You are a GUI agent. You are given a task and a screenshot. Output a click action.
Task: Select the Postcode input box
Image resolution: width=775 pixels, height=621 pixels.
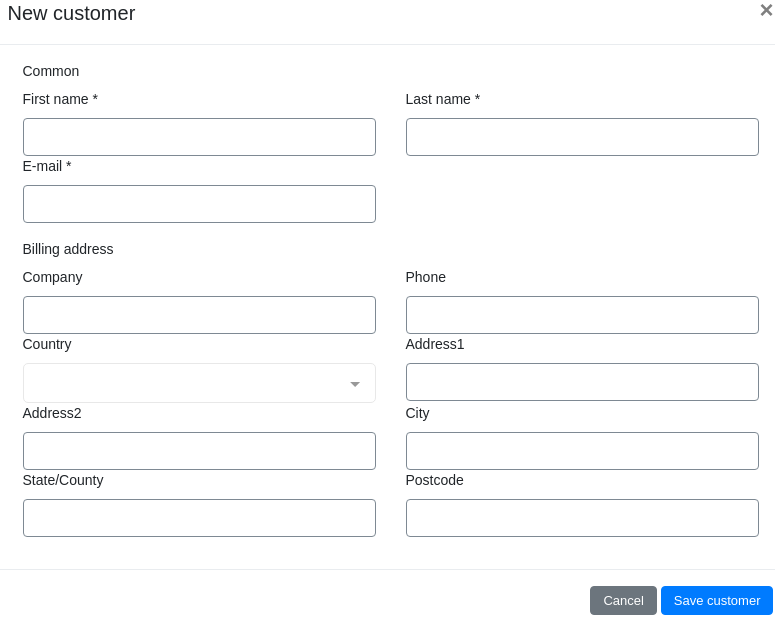[582, 518]
